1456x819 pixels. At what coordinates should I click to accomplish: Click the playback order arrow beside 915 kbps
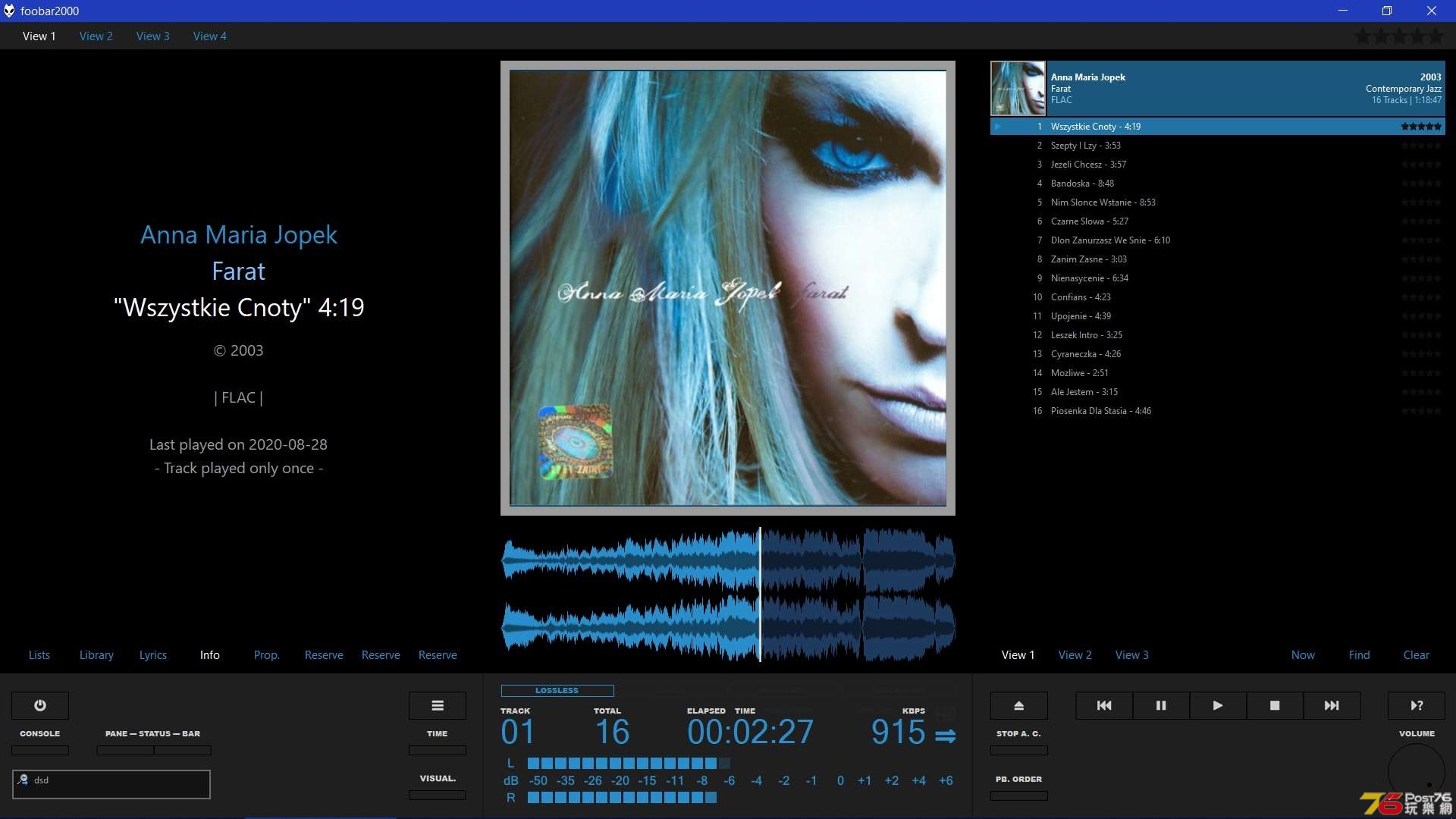[945, 736]
